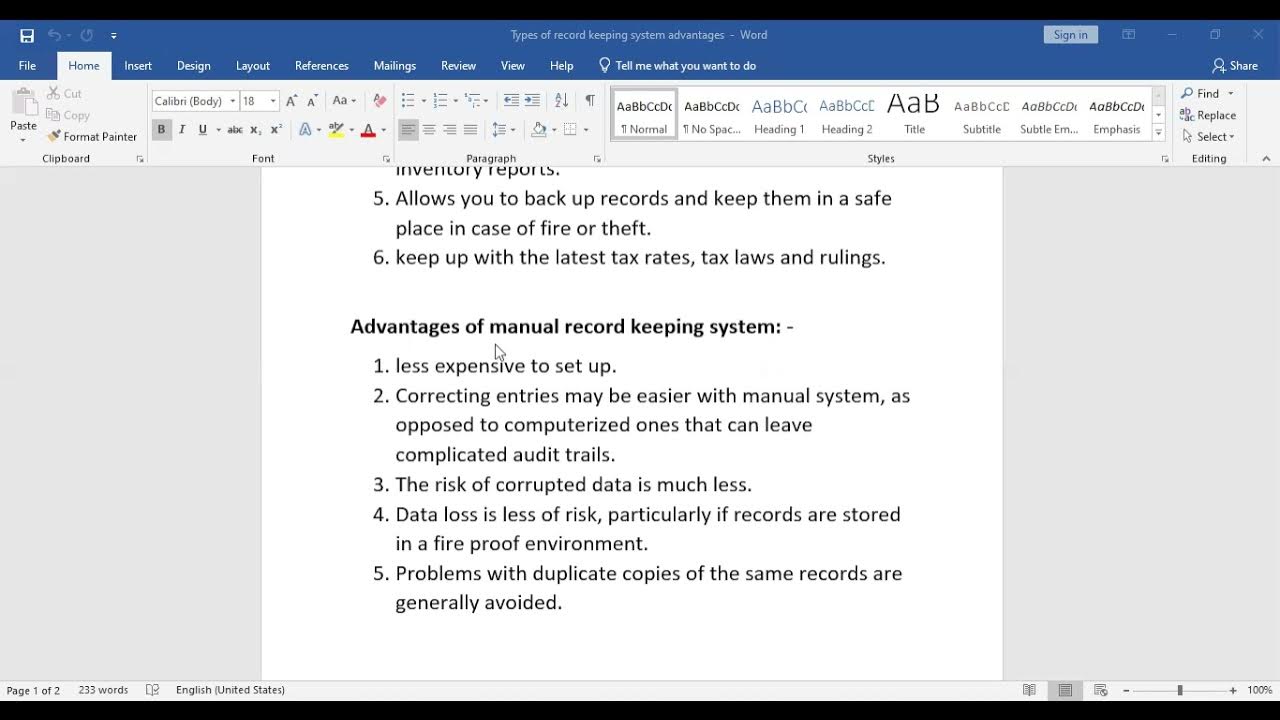Open the font size dropdown
Screen dimensions: 1280x720
273,101
